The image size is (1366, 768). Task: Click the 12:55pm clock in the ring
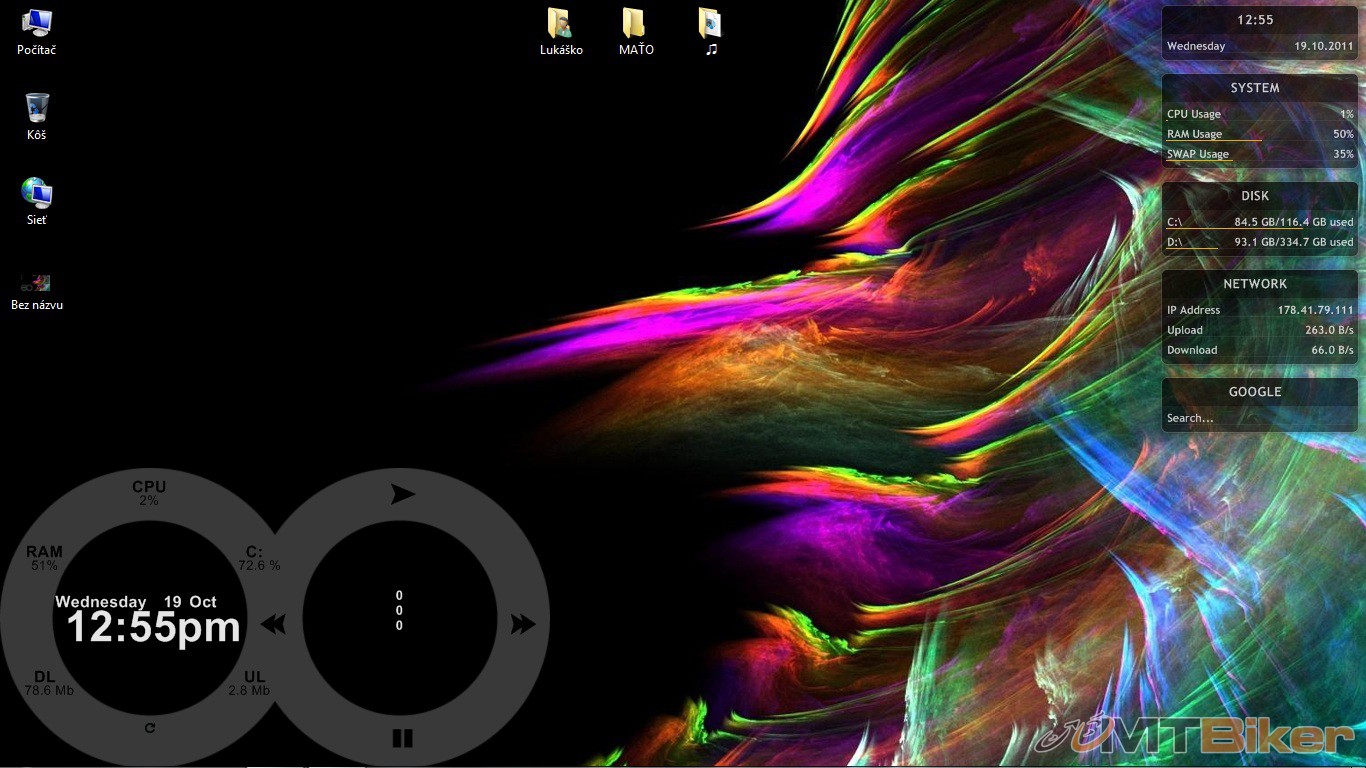tap(153, 628)
